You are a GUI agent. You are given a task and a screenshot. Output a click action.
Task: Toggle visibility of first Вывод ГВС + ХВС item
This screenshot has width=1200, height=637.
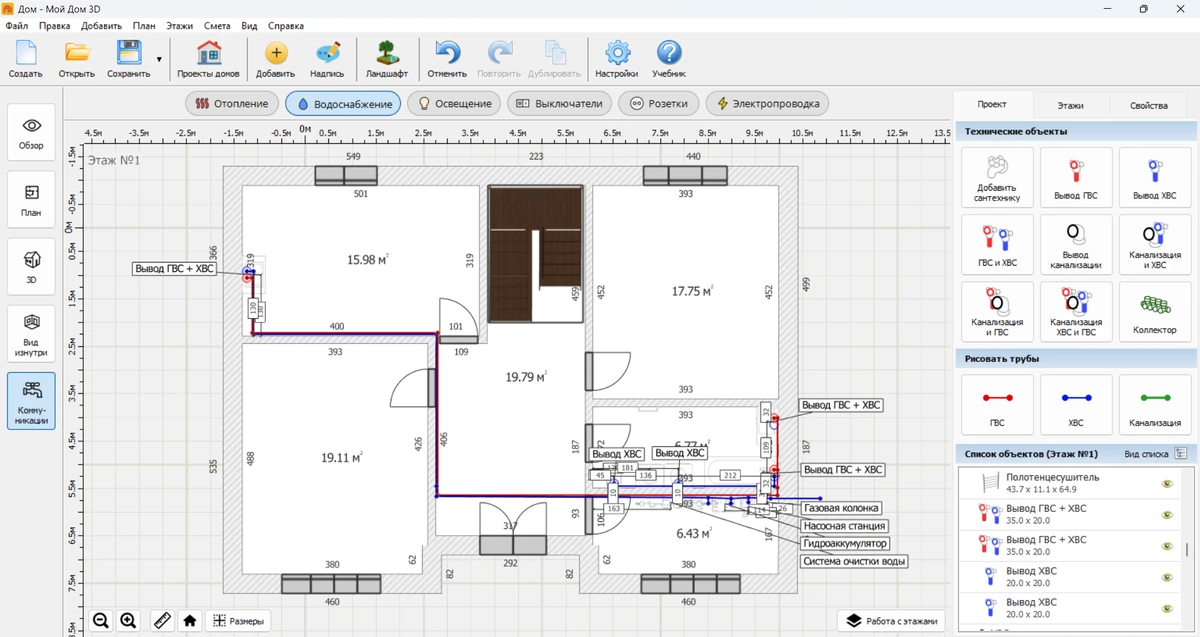coord(1166,514)
